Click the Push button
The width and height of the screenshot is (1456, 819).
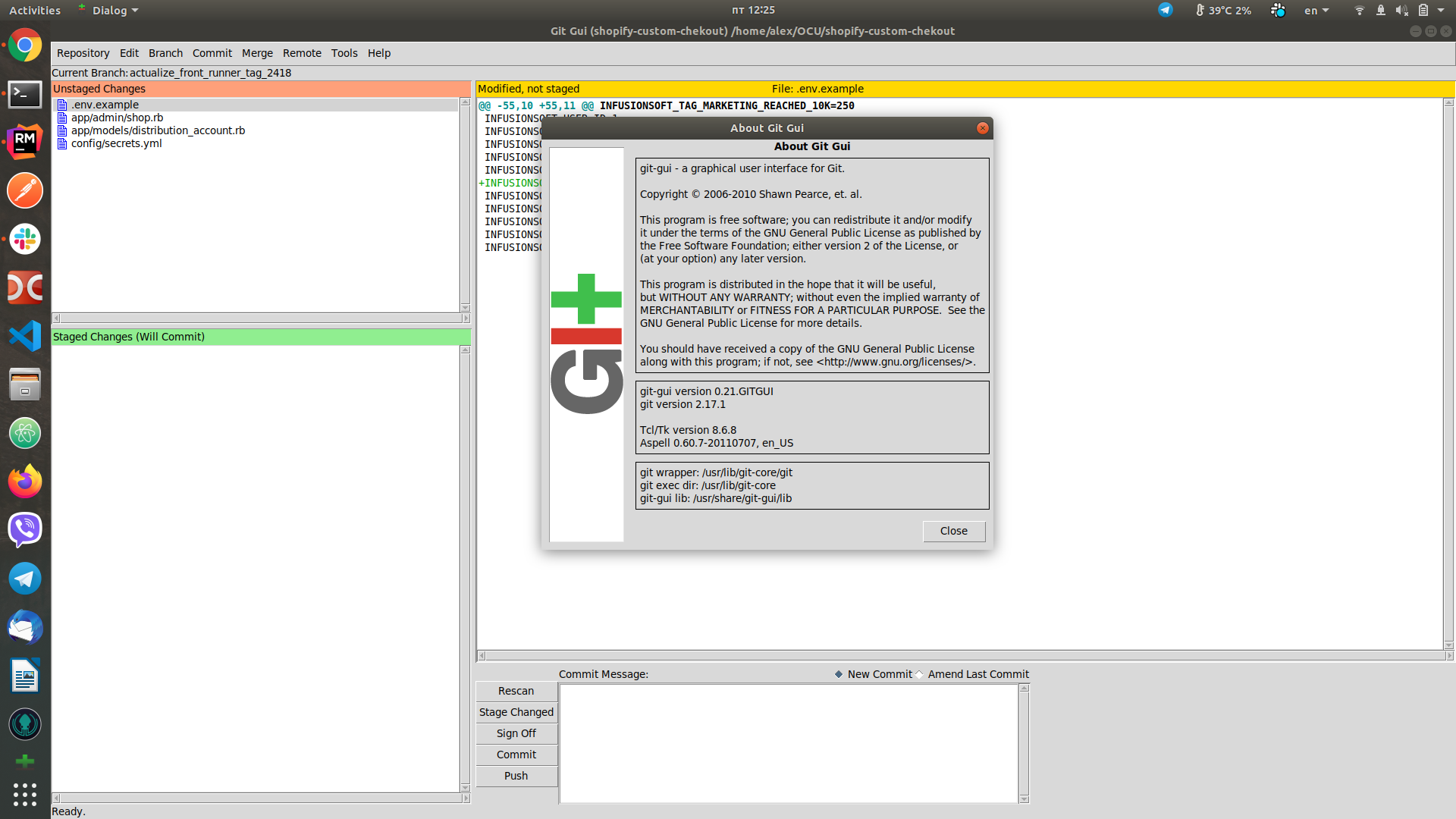[x=516, y=776]
